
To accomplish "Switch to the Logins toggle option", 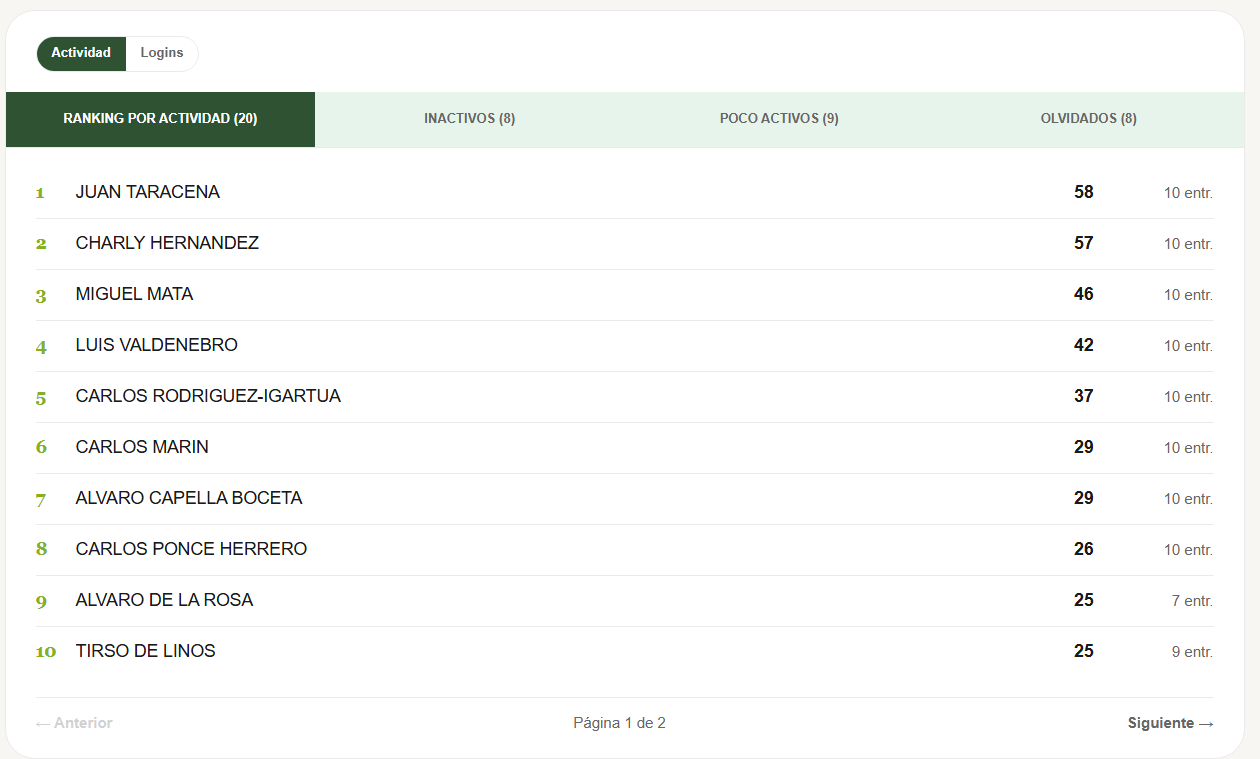I will point(162,53).
